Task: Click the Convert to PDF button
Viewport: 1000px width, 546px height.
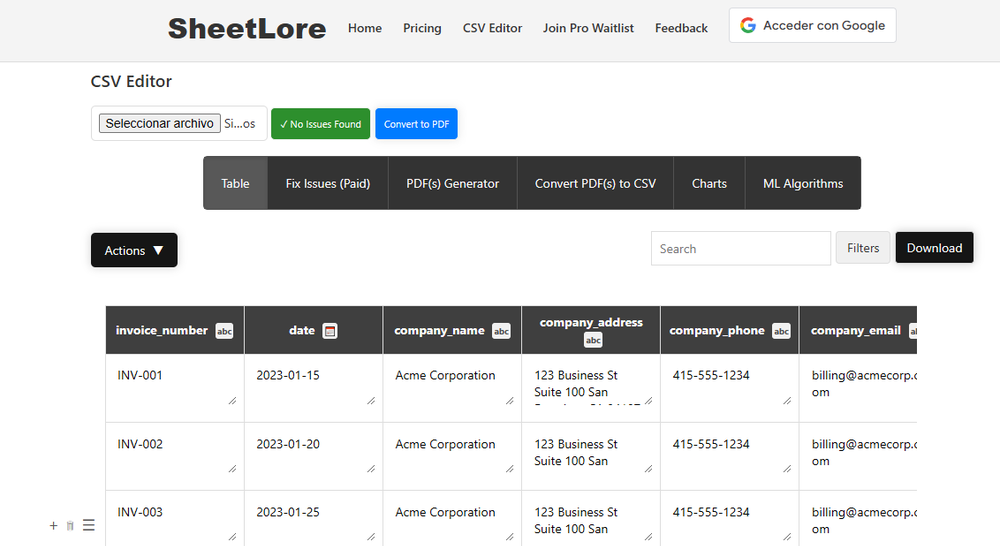Action: [x=416, y=124]
